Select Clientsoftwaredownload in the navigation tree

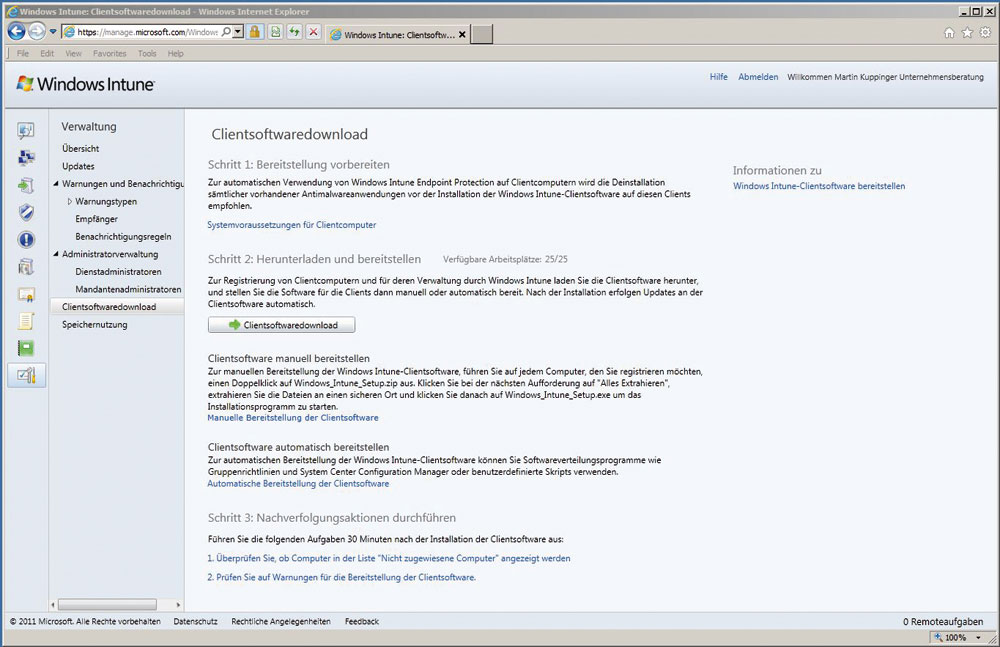(x=109, y=307)
